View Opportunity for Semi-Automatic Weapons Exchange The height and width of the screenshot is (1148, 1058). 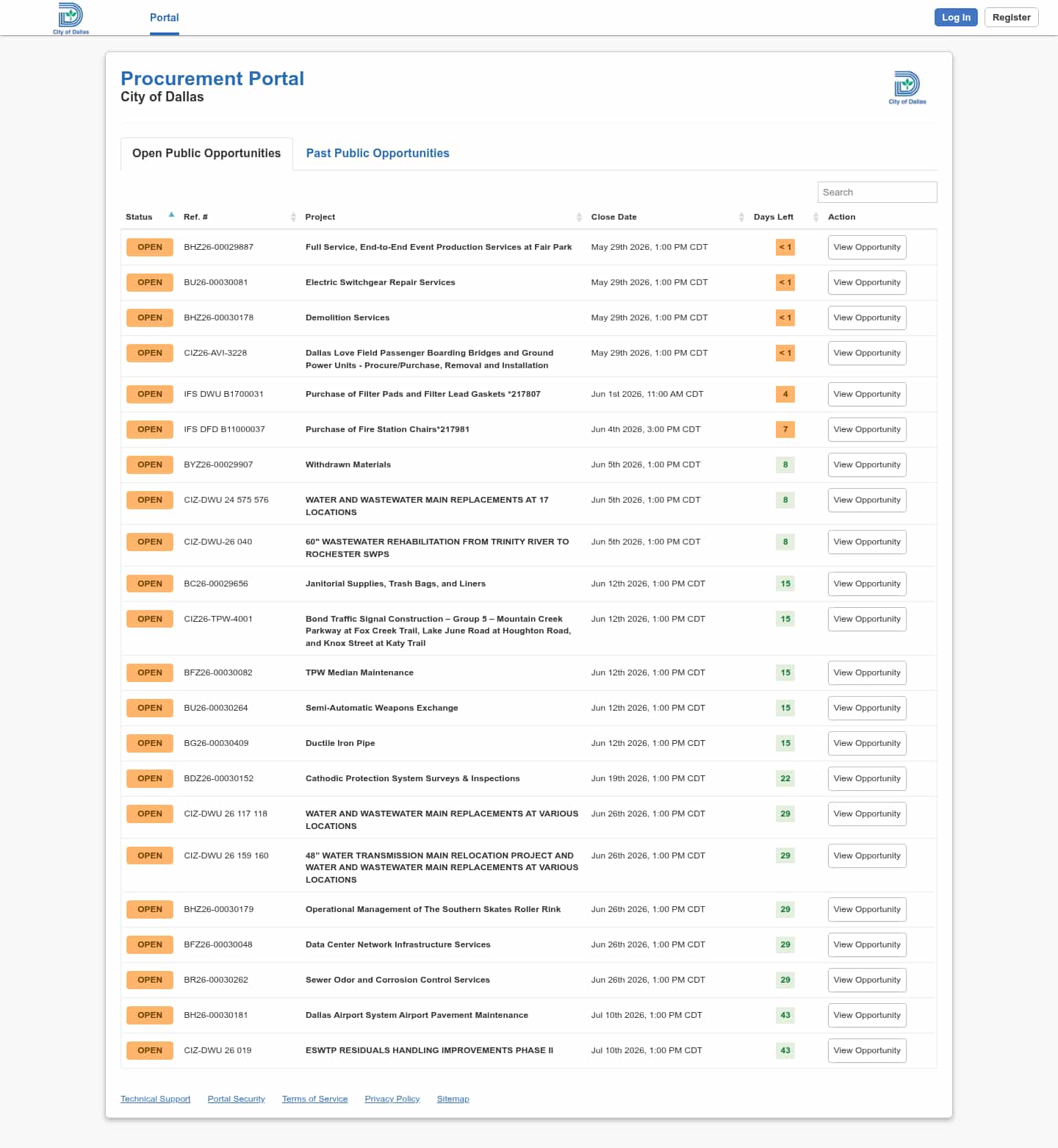867,708
